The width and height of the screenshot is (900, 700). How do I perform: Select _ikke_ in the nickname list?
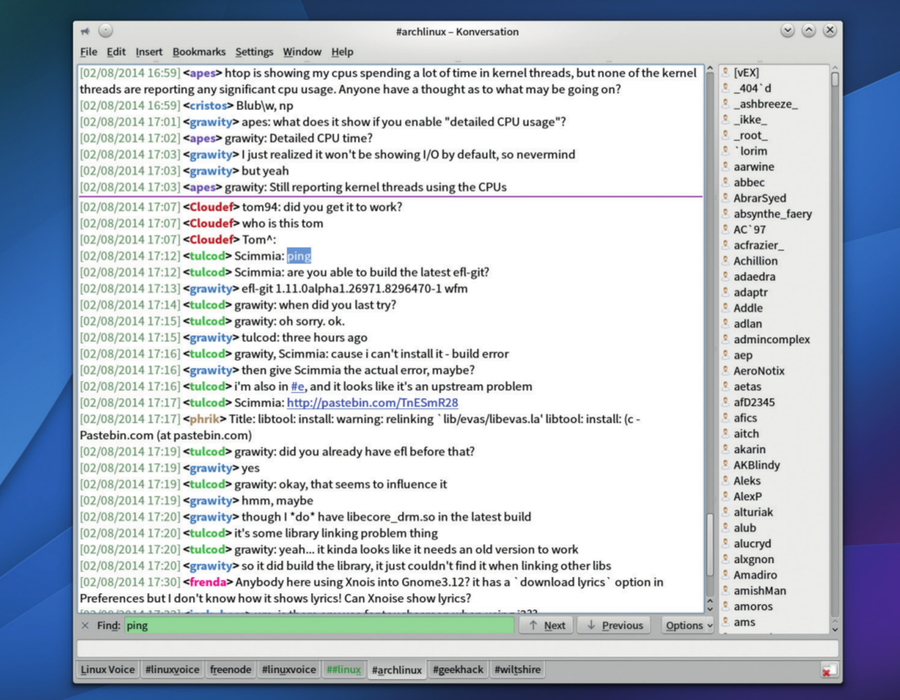pos(750,119)
